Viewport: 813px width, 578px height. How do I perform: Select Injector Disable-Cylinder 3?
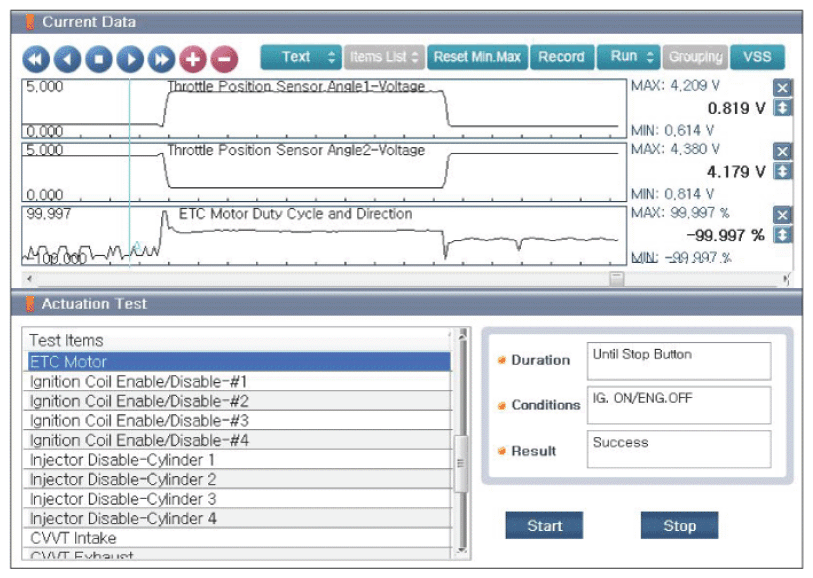237,499
